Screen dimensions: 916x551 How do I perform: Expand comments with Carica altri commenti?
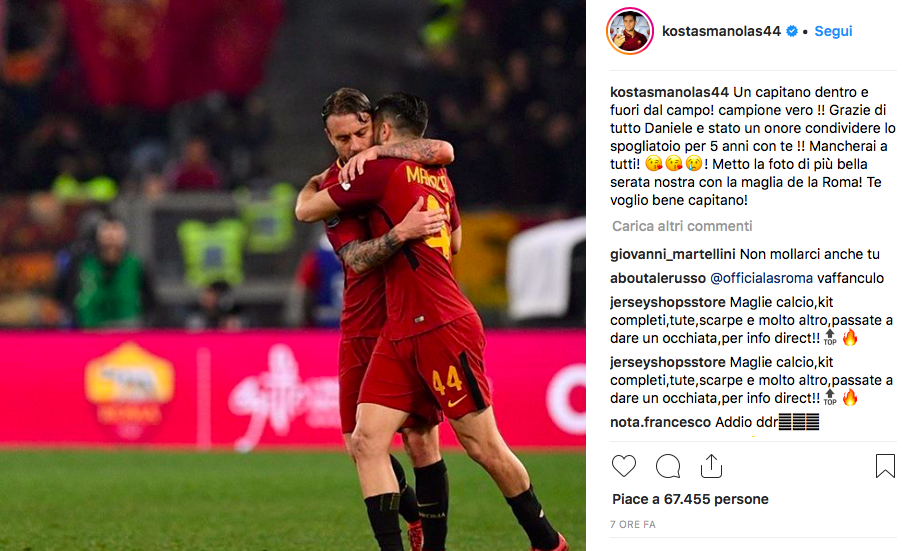(682, 226)
